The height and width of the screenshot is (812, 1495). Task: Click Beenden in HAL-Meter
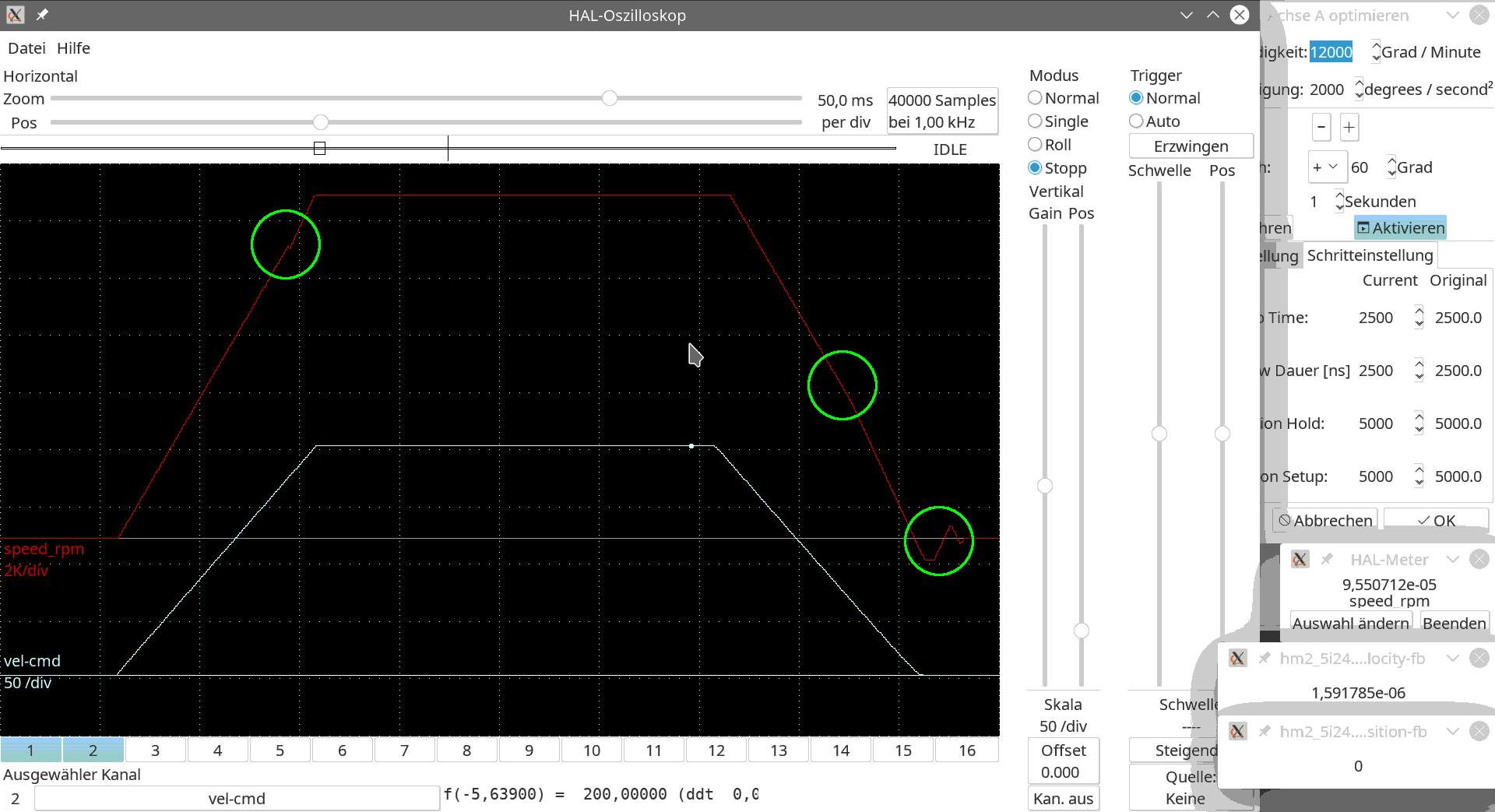[1455, 623]
